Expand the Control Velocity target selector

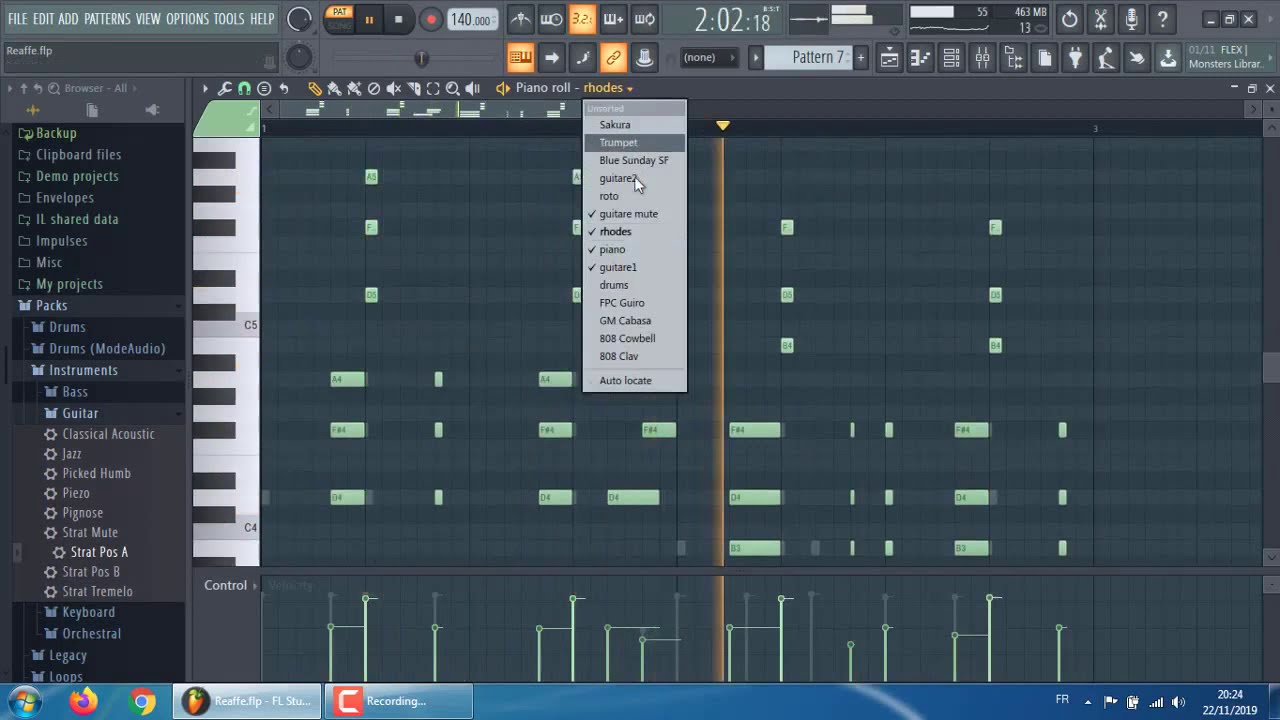tap(255, 586)
